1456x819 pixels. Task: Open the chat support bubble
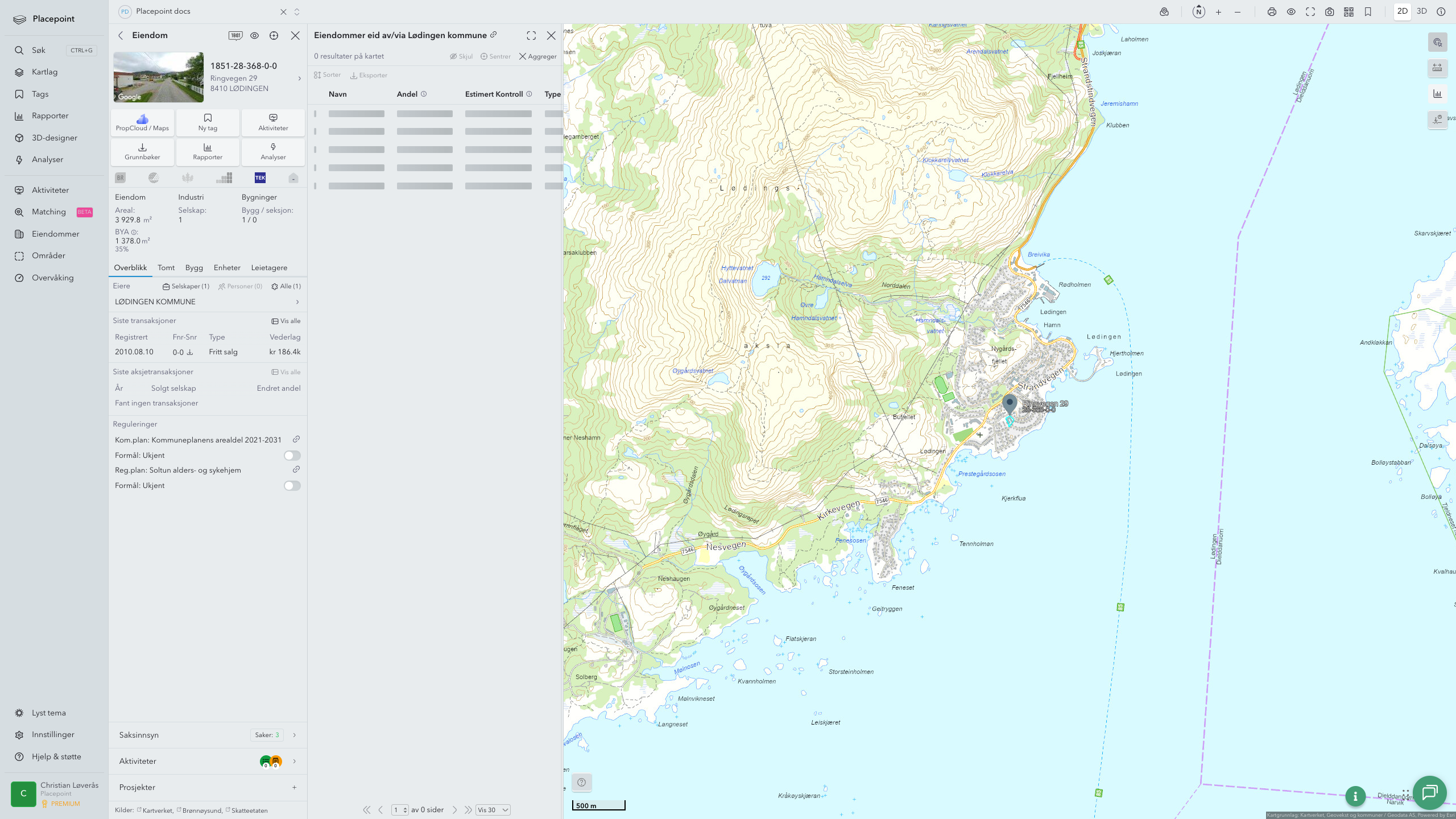(x=1430, y=792)
